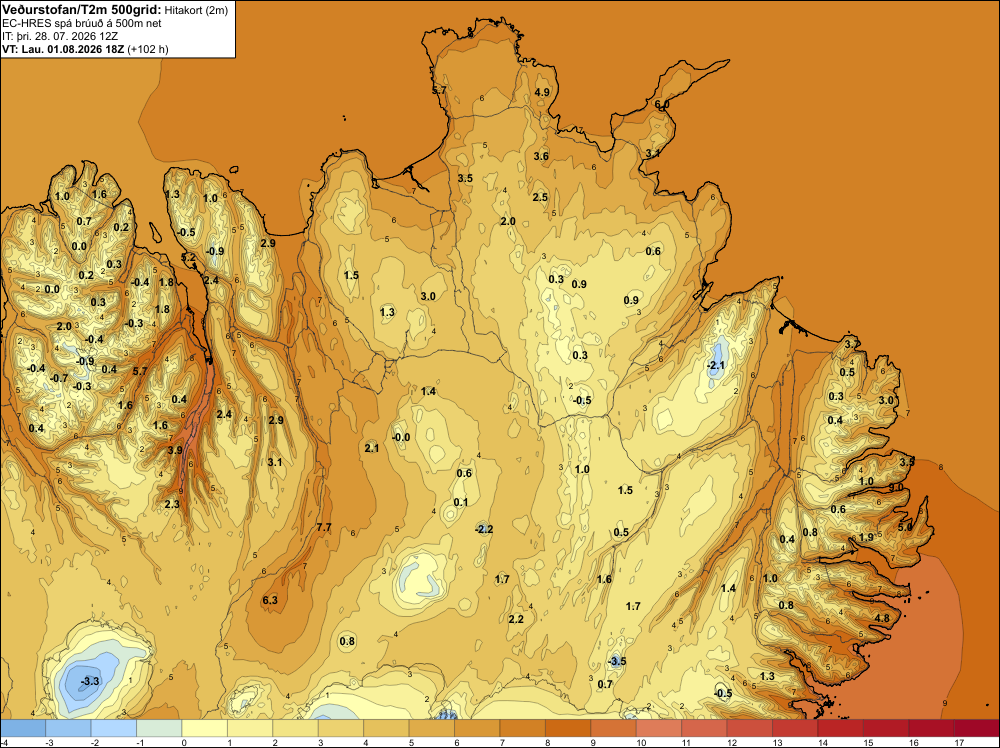Click the '-2.2' temperature value
1000x748 pixels.
[x=484, y=529]
